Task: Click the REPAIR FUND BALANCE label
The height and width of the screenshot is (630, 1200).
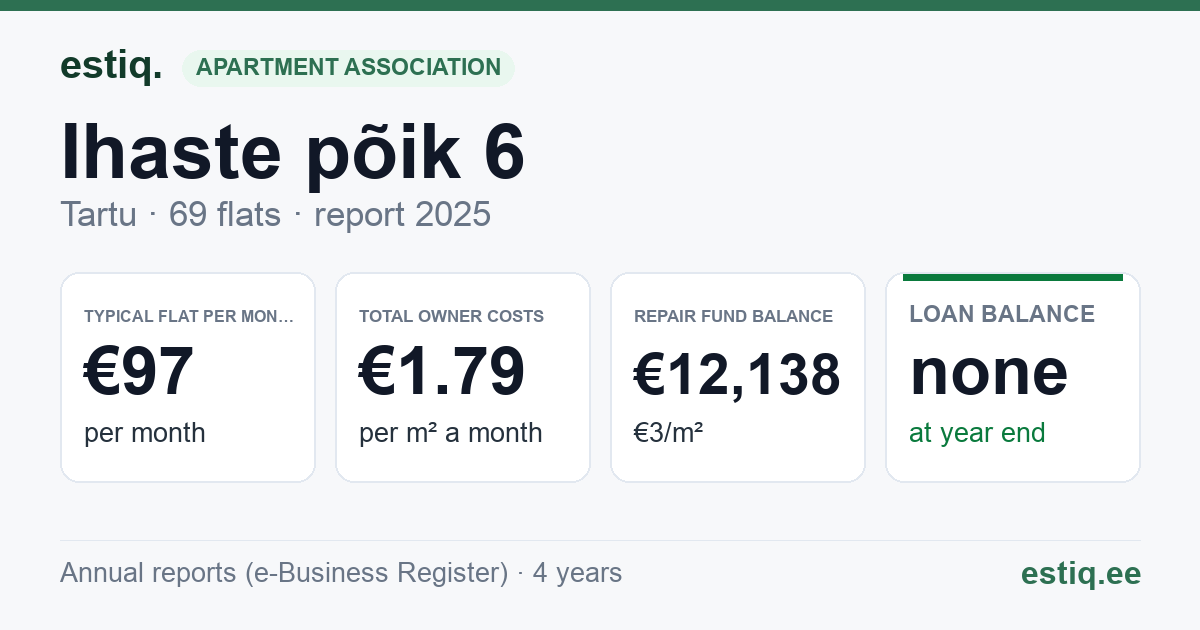Action: coord(733,316)
